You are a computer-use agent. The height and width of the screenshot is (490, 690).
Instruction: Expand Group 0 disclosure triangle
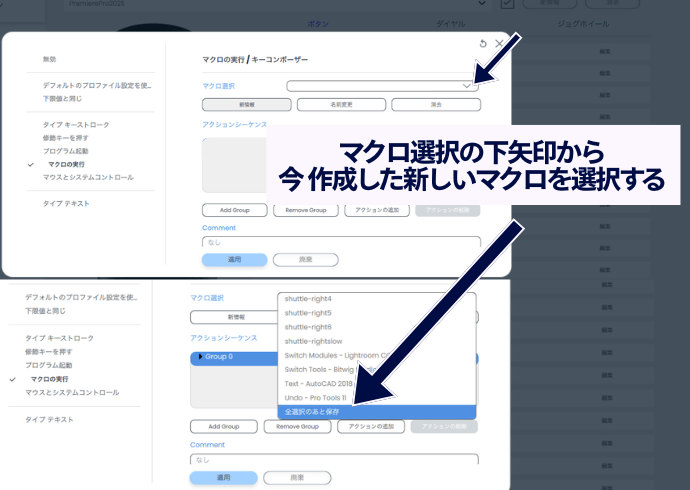point(200,356)
